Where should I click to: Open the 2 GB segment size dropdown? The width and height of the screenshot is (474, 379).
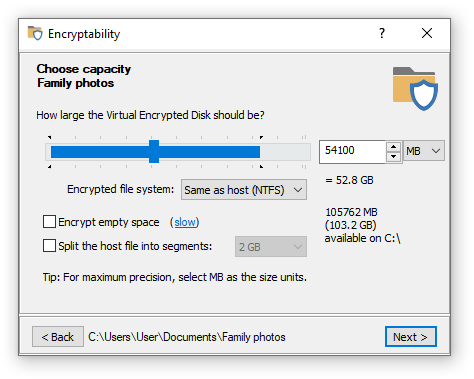pyautogui.click(x=271, y=247)
